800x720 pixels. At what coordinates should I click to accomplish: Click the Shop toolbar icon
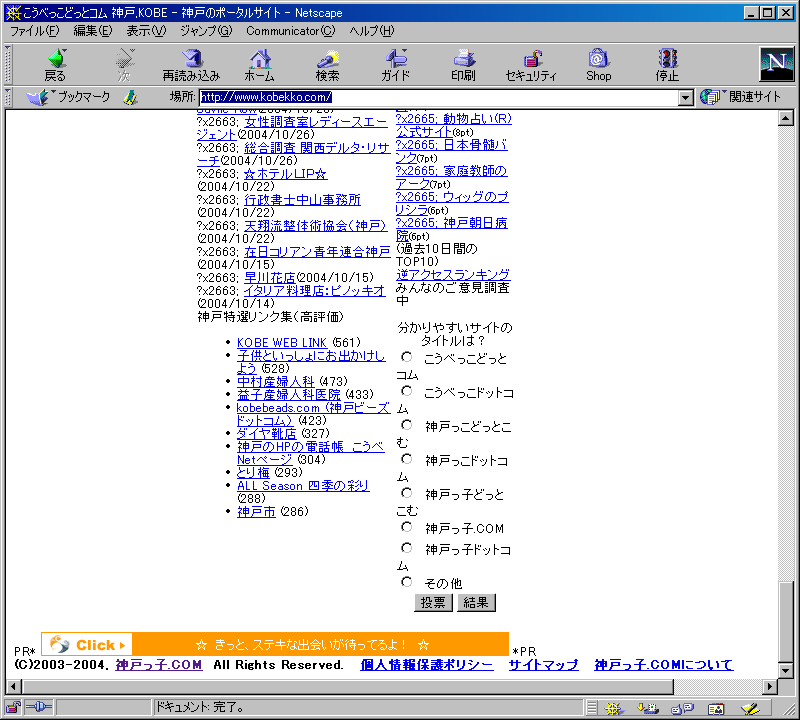(598, 65)
